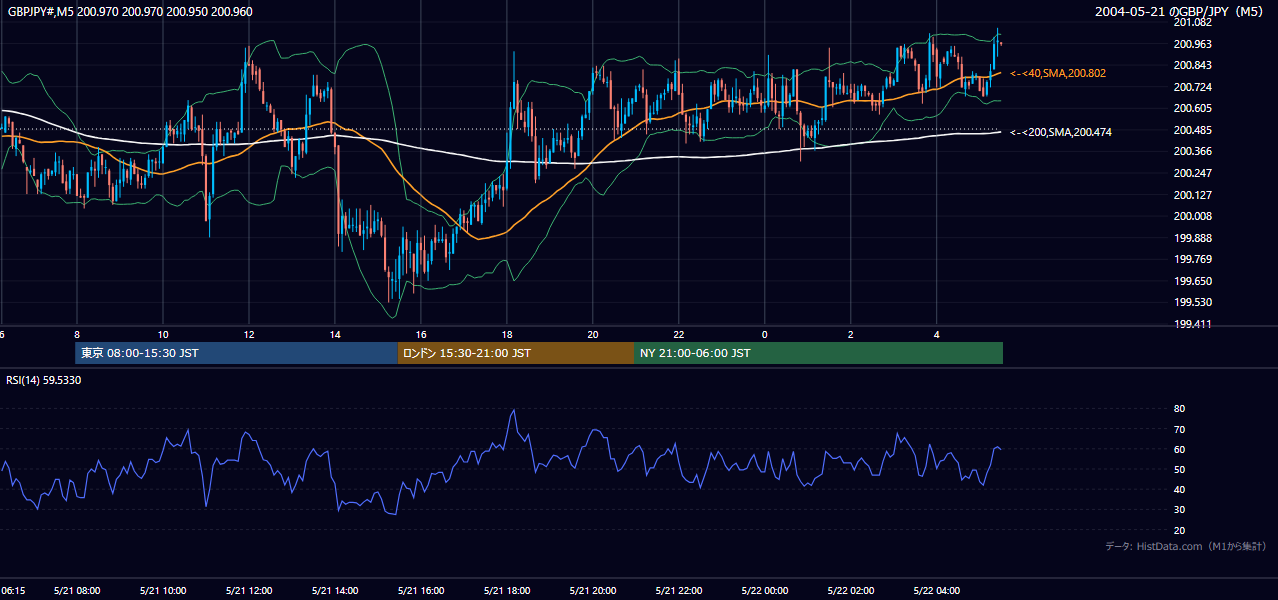The image size is (1278, 600).
Task: Click the 5/21 18:00 date label
Action: tap(507, 591)
